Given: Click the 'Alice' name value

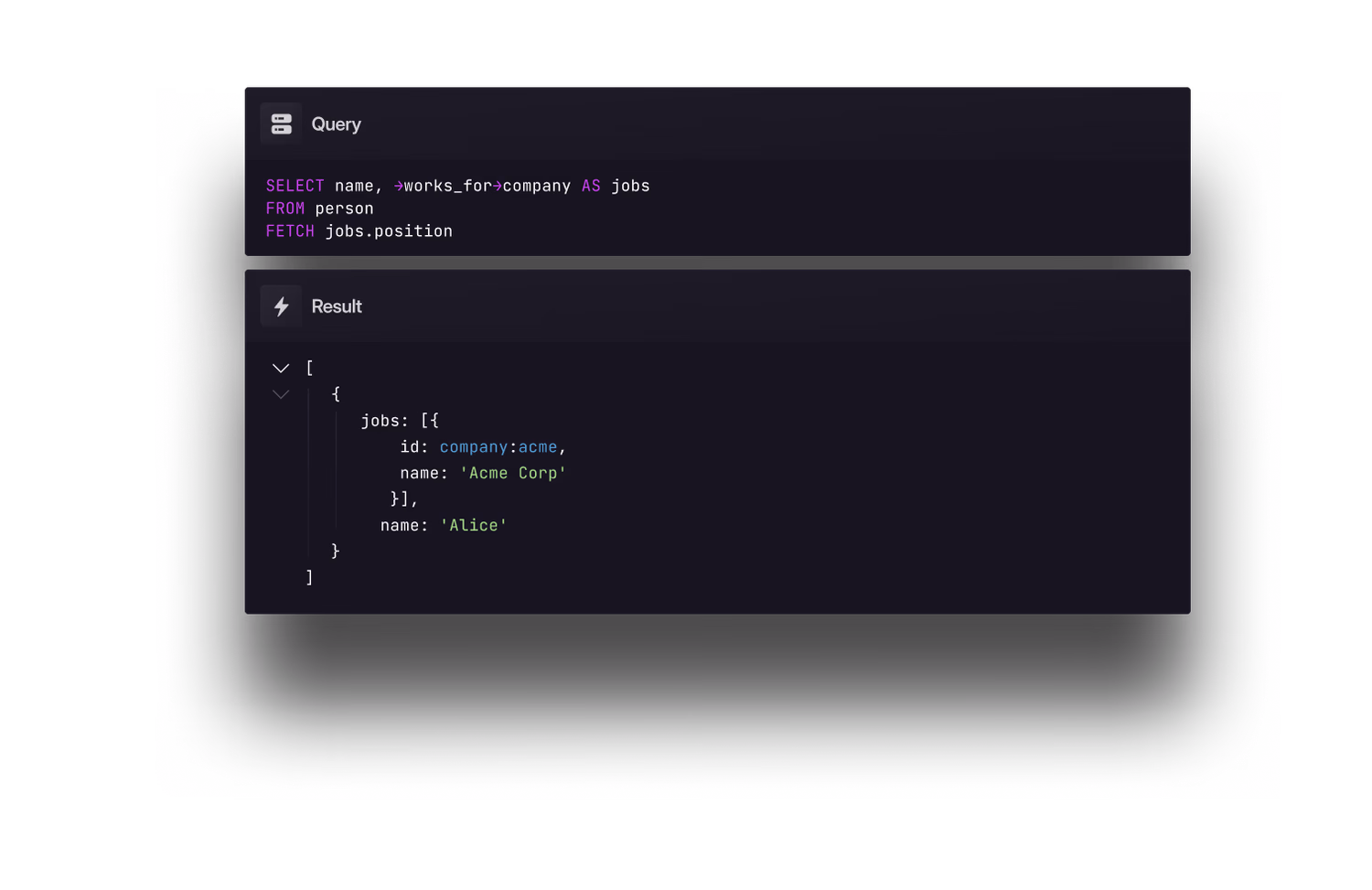Looking at the screenshot, I should tap(473, 525).
